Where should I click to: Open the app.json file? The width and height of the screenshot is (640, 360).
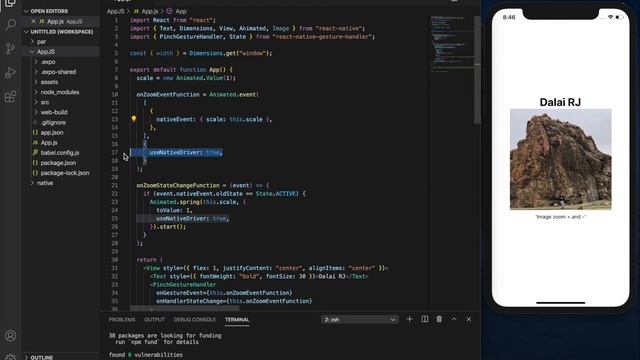pyautogui.click(x=60, y=133)
